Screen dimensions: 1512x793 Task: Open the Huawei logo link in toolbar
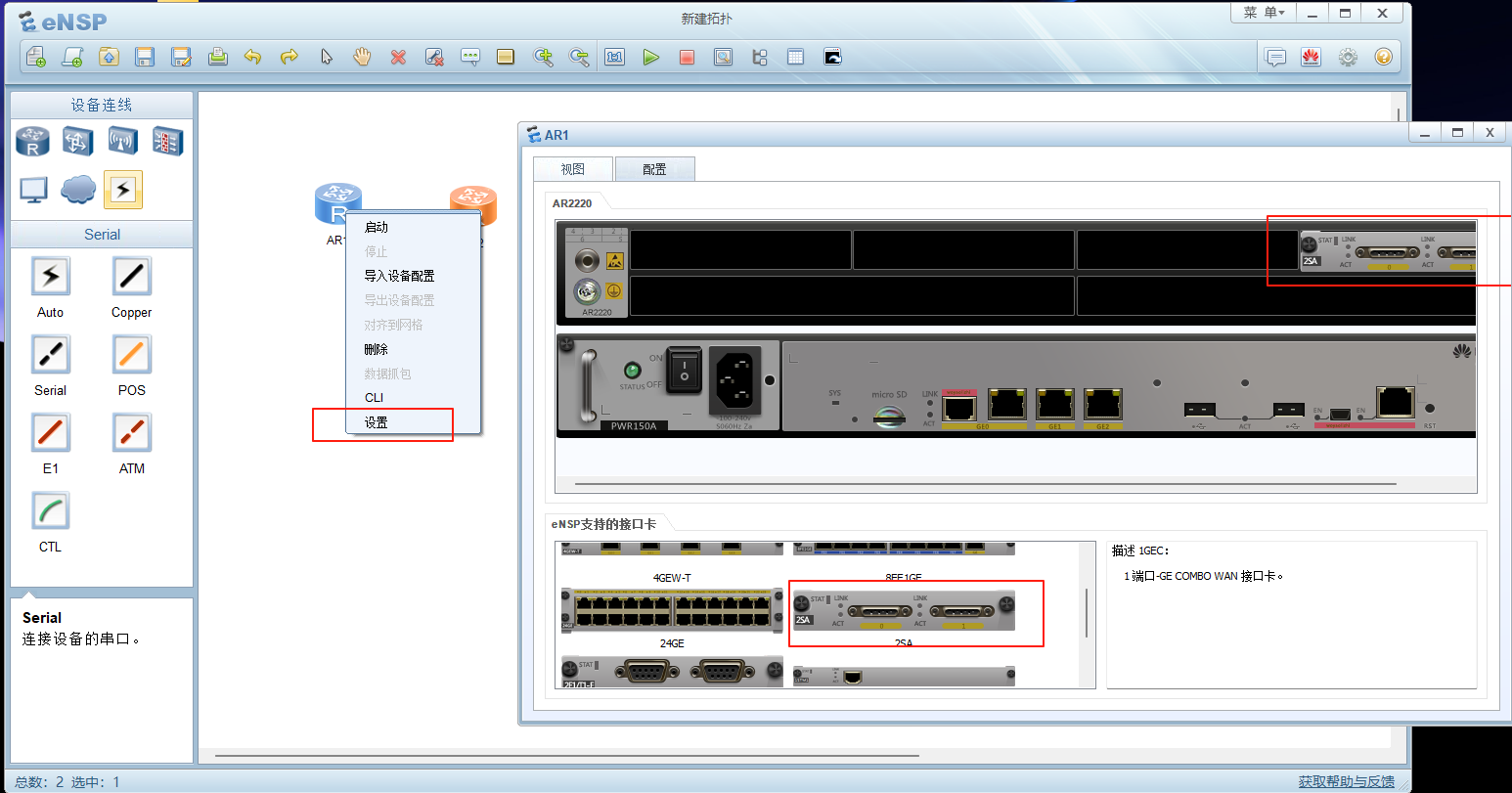[1311, 57]
